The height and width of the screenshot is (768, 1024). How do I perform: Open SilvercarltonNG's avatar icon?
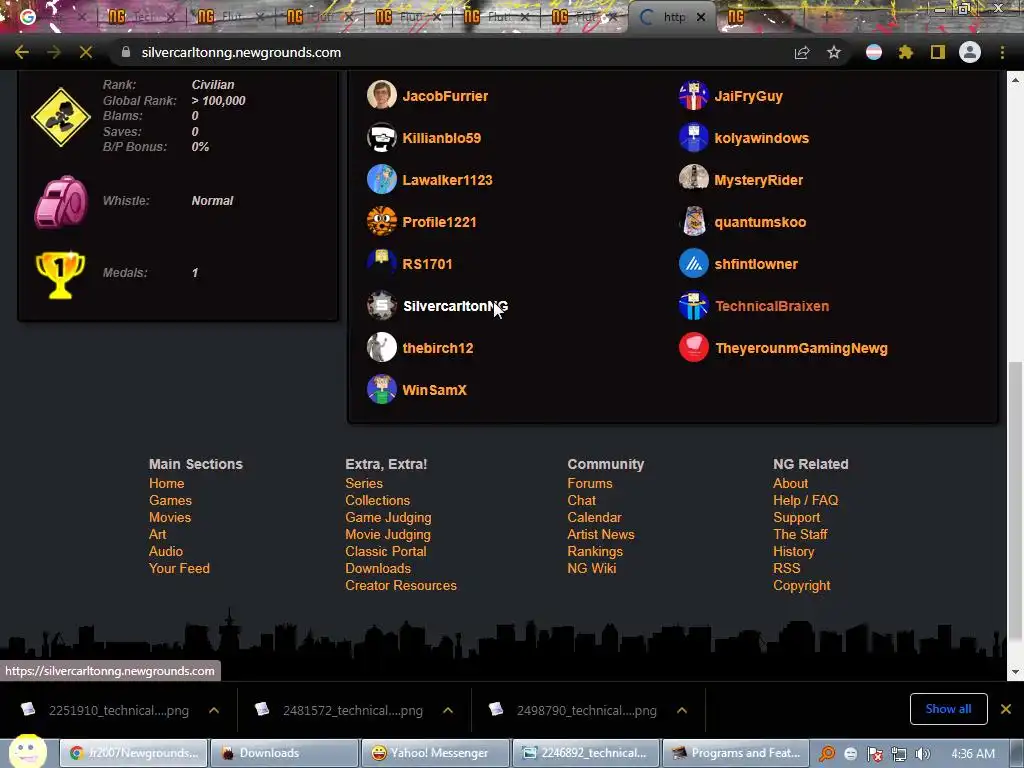click(x=381, y=306)
